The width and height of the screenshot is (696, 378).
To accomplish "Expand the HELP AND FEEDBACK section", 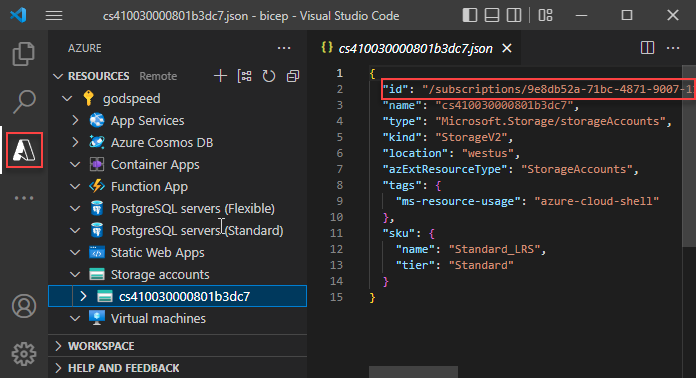I will [x=58, y=368].
